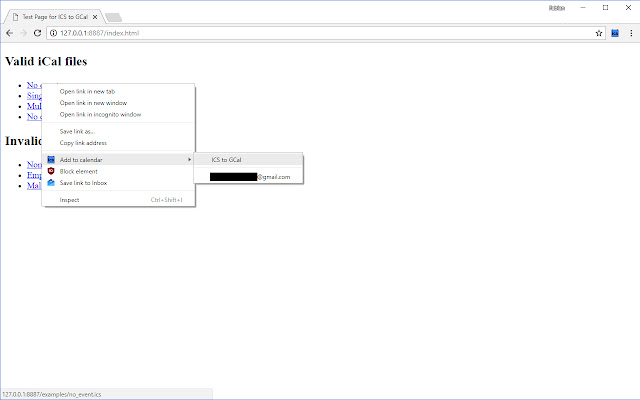Choose Save link to Inbox

(x=118, y=183)
